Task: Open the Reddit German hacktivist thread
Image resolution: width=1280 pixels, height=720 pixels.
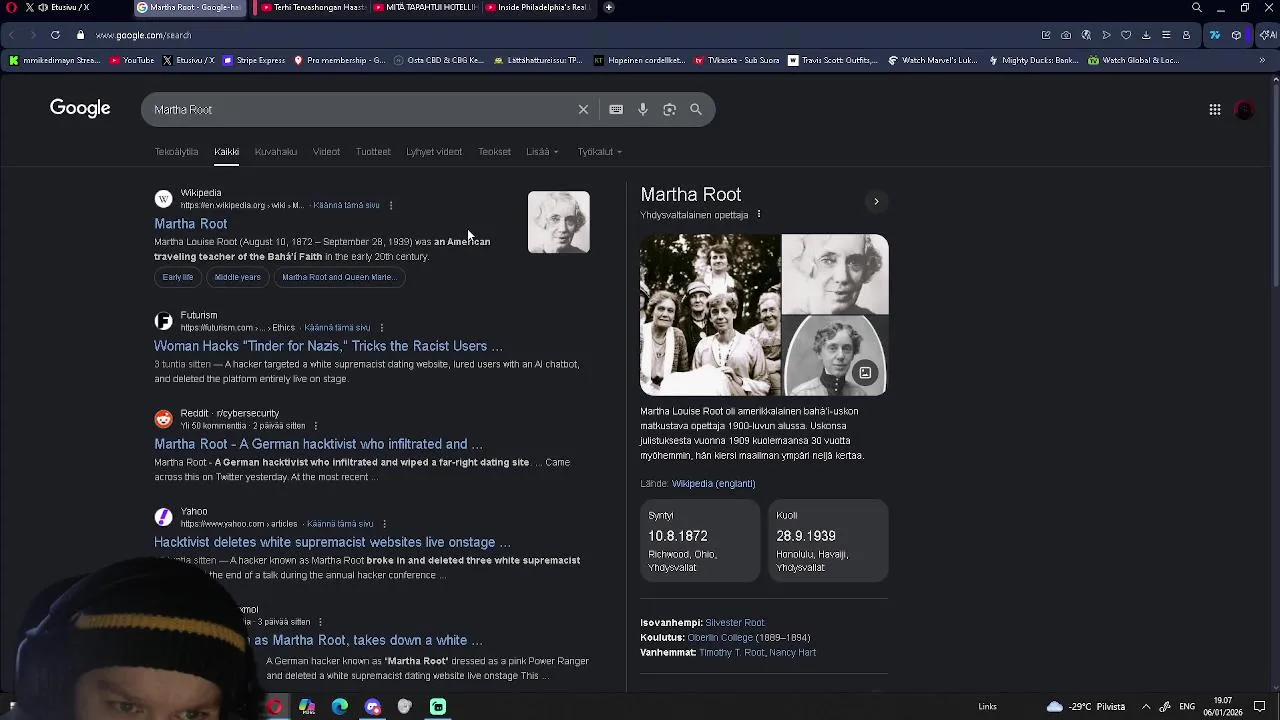Action: [318, 444]
